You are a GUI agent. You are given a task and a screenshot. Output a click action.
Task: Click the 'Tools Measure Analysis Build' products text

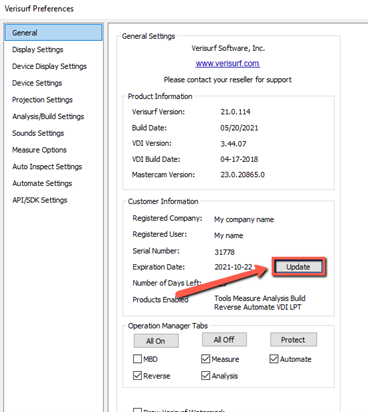(x=260, y=298)
